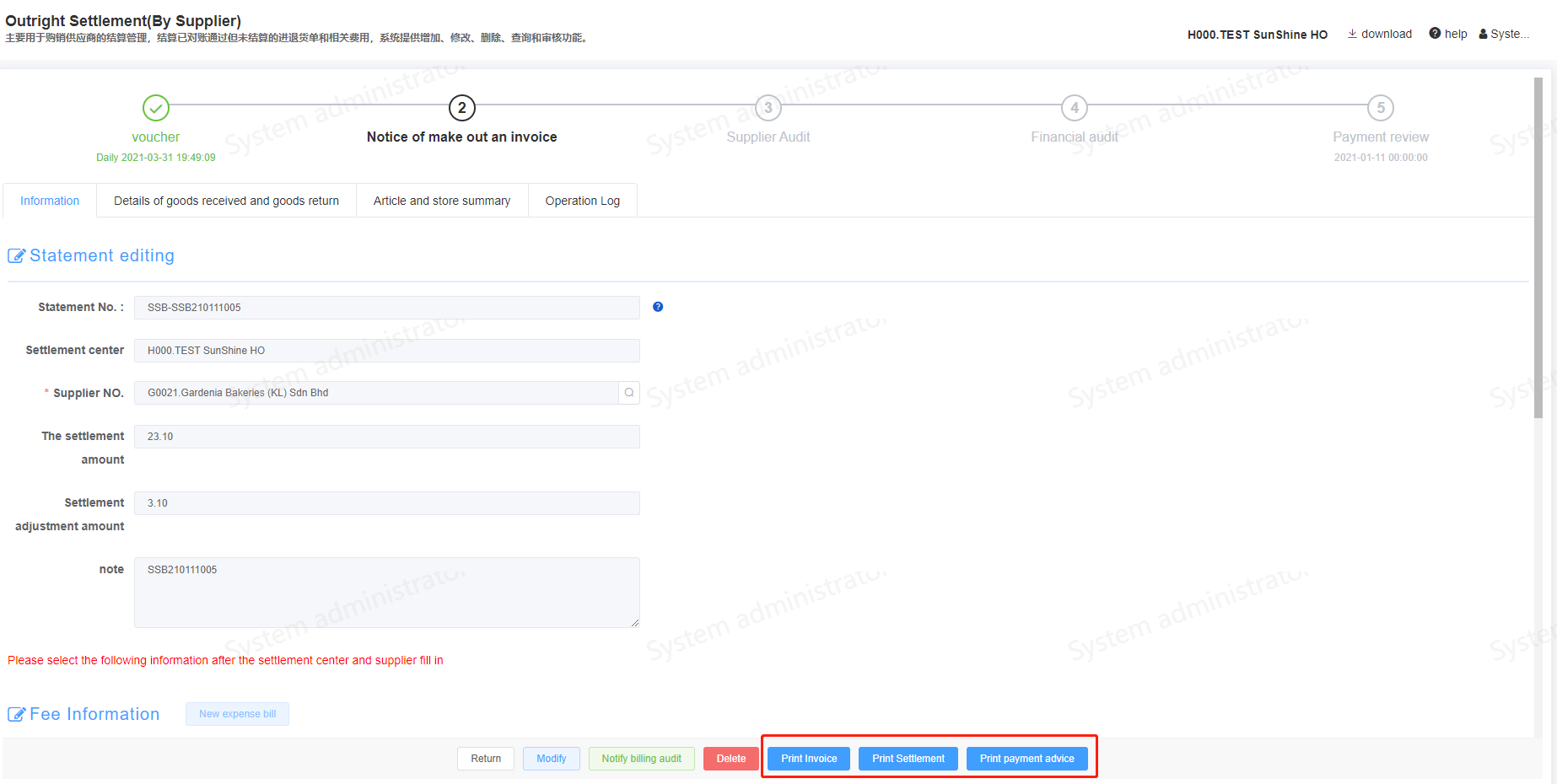This screenshot has width=1557, height=784.
Task: Click the Fee Information heading
Action: [94, 714]
